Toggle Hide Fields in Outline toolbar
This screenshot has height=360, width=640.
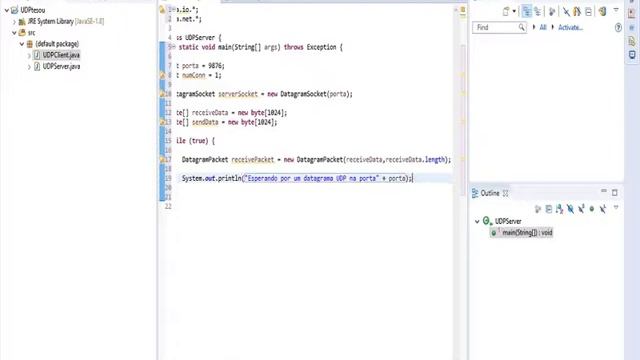pos(570,209)
